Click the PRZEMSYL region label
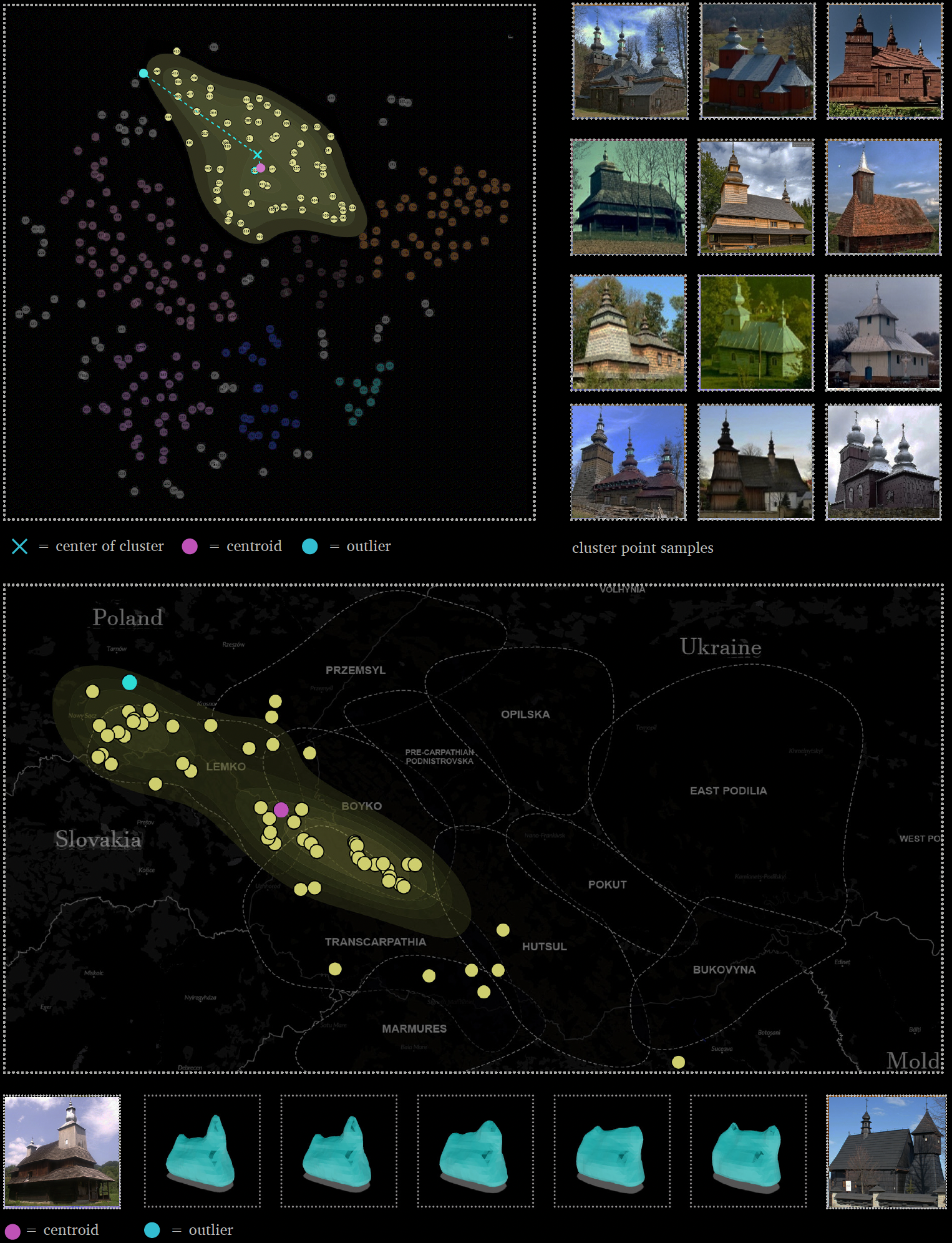Image resolution: width=952 pixels, height=1243 pixels. (x=356, y=670)
